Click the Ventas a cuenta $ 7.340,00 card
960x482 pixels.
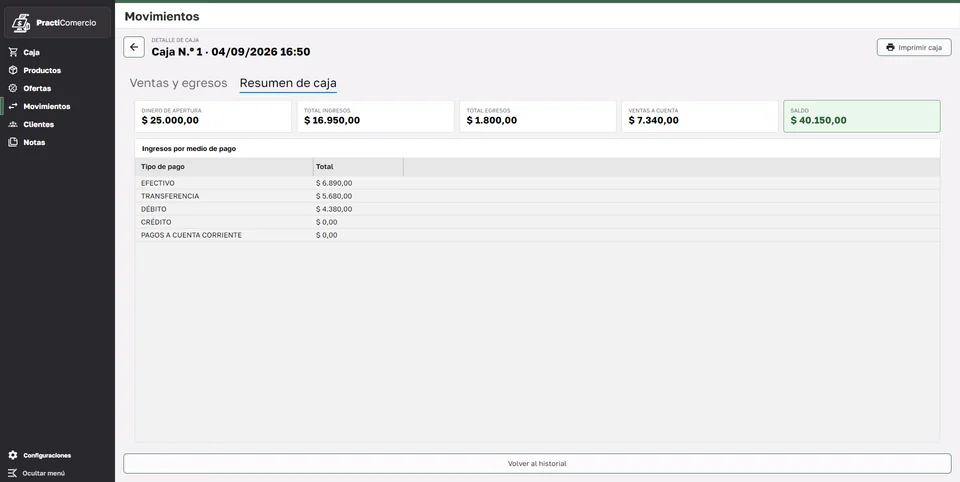coord(700,116)
